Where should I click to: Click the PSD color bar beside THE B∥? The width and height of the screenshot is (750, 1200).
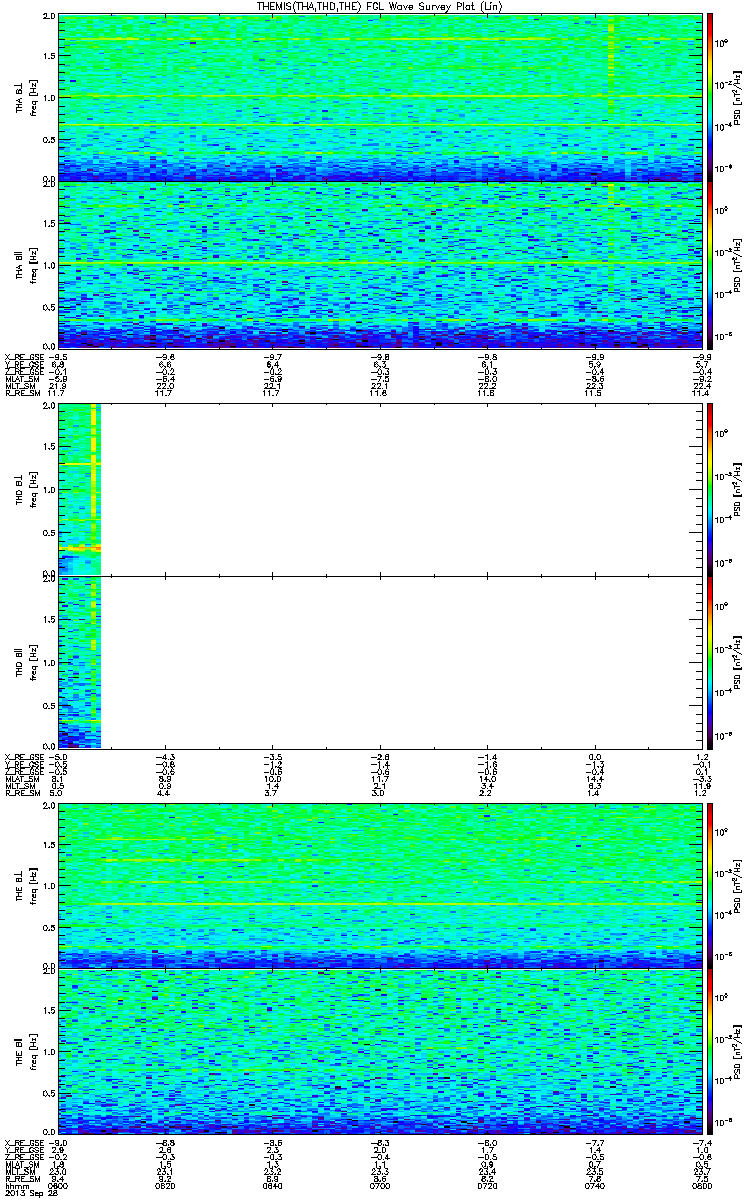click(x=710, y=1051)
